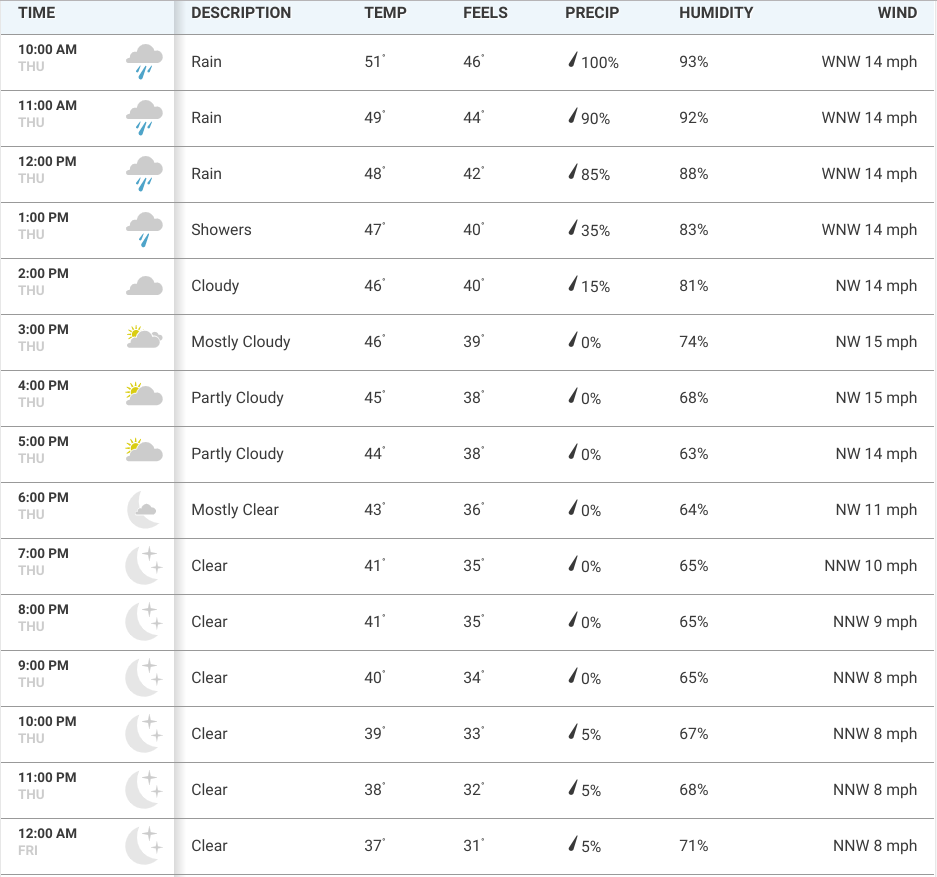The height and width of the screenshot is (877, 937).
Task: Click the 4:00 PM Partly Cloudy description
Action: click(238, 398)
